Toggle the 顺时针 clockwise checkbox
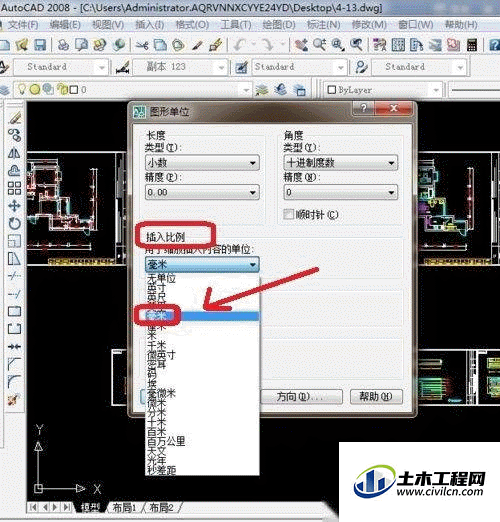The height and width of the screenshot is (522, 500). coord(288,214)
